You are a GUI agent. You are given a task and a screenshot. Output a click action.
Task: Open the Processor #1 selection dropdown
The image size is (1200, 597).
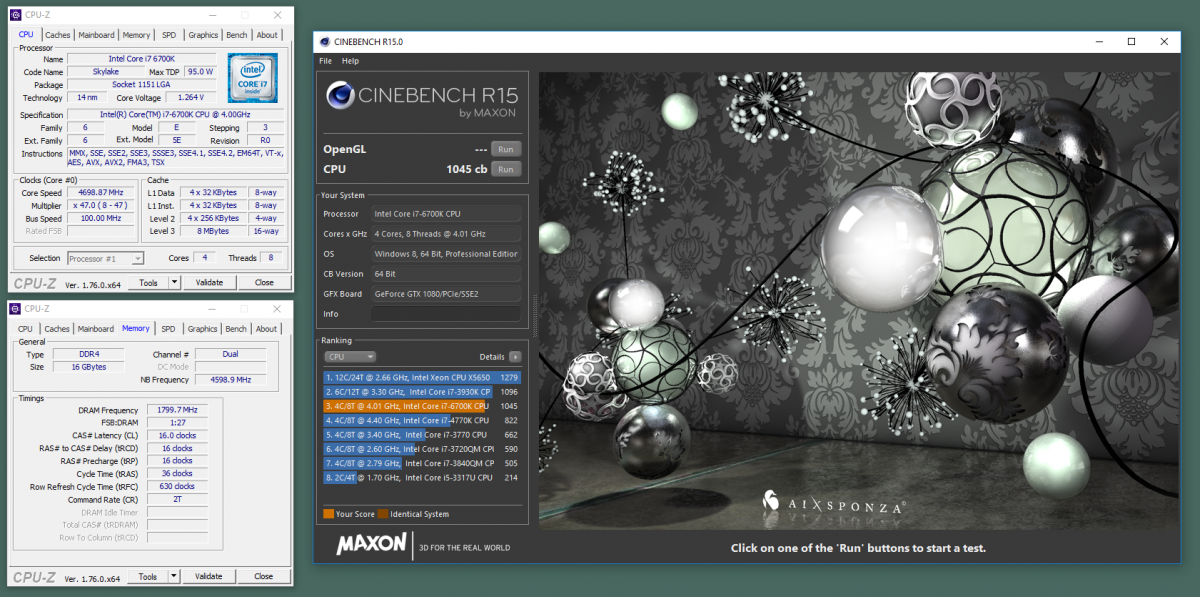click(x=105, y=258)
